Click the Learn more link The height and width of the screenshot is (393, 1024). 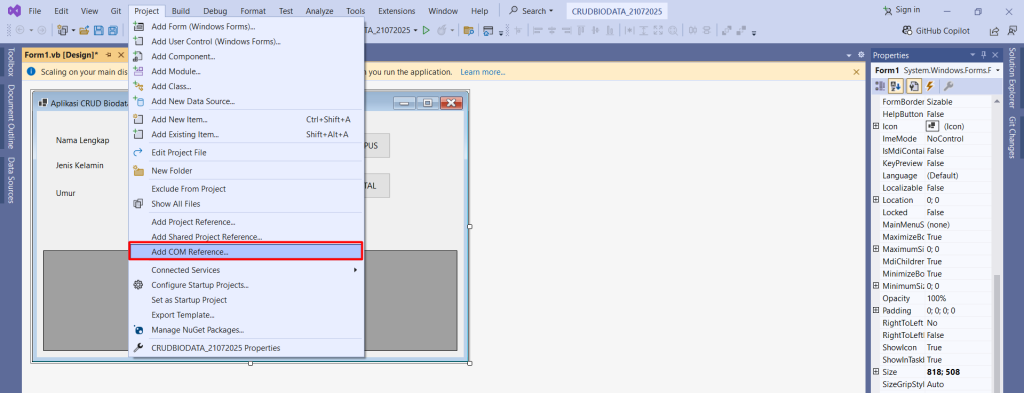click(x=483, y=72)
